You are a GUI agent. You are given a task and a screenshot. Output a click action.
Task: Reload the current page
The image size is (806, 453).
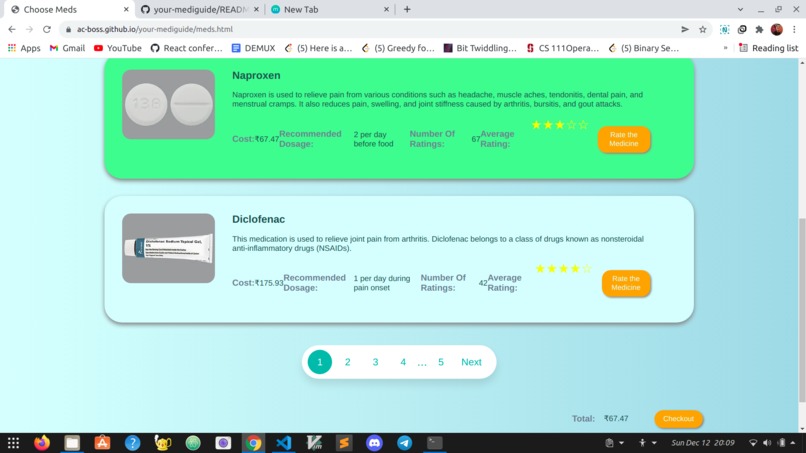pos(47,29)
